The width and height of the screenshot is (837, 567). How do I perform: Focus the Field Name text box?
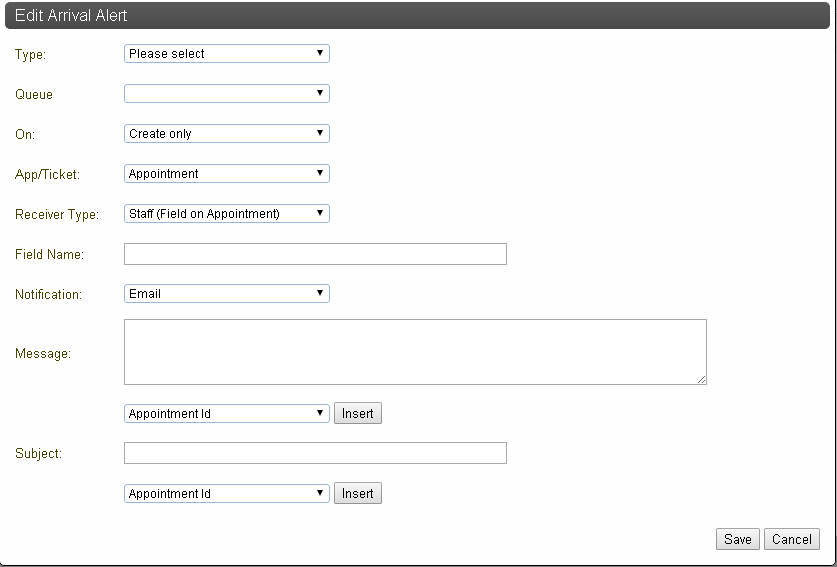pyautogui.click(x=315, y=254)
